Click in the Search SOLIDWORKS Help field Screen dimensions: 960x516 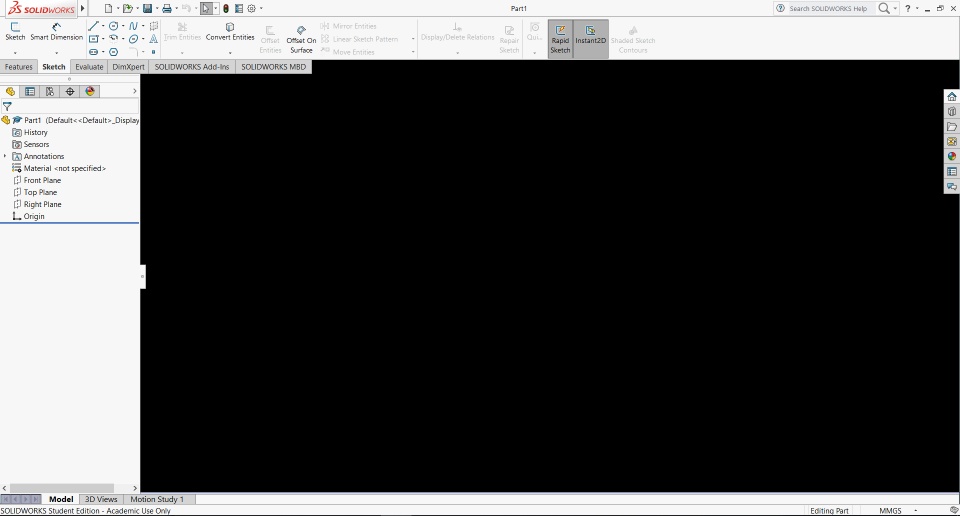click(x=828, y=9)
